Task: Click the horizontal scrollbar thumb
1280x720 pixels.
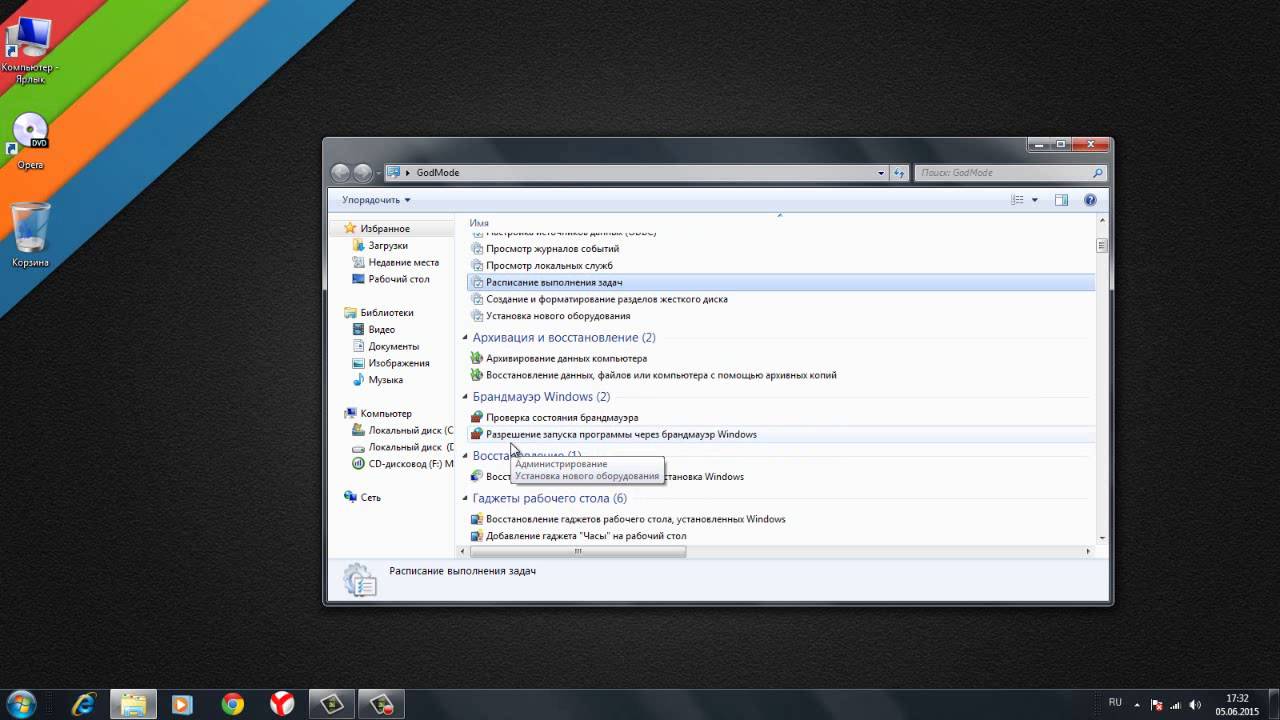Action: tap(578, 551)
